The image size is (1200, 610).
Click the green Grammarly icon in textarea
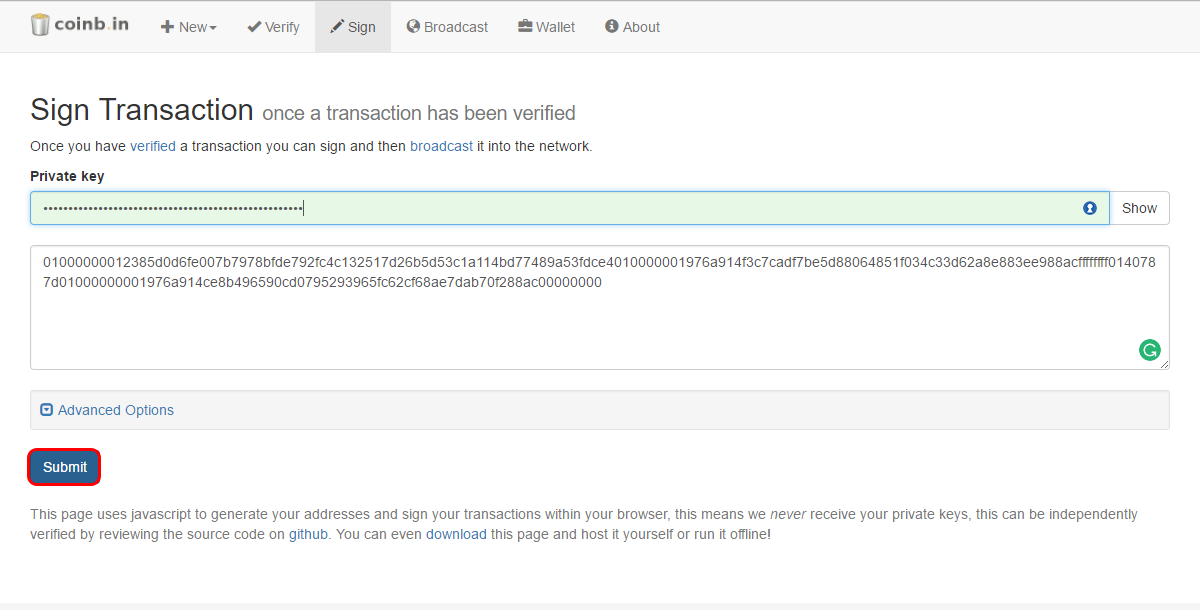click(x=1150, y=350)
